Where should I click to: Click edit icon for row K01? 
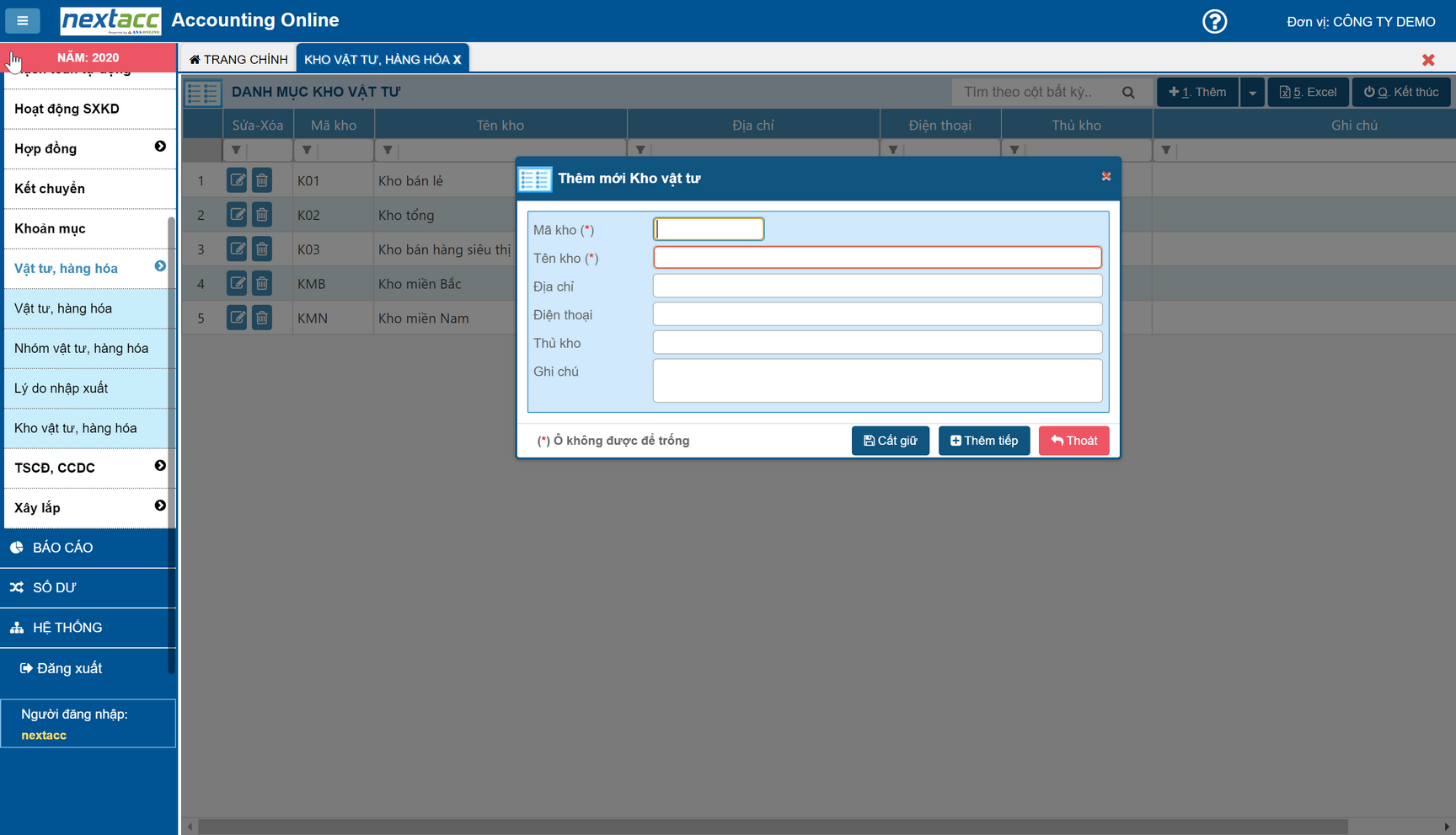coord(237,180)
